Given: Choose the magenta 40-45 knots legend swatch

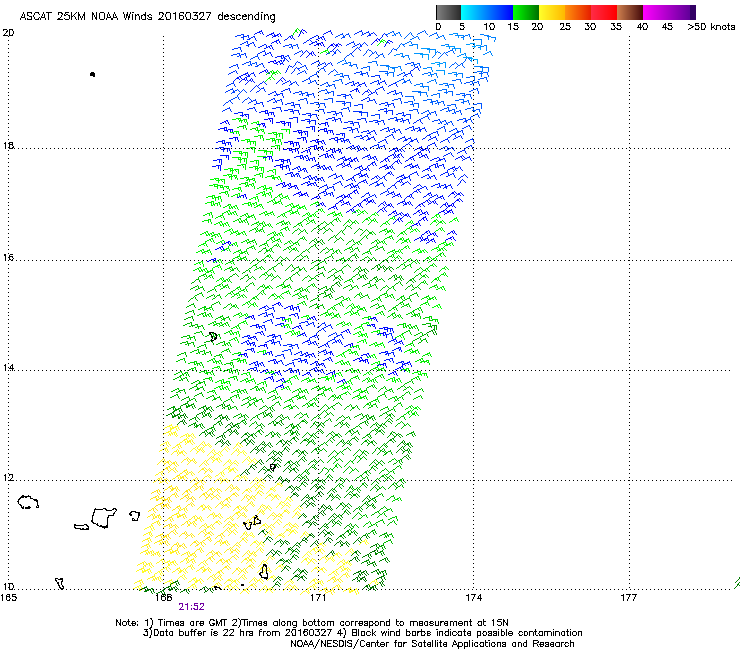Looking at the screenshot, I should coord(656,12).
